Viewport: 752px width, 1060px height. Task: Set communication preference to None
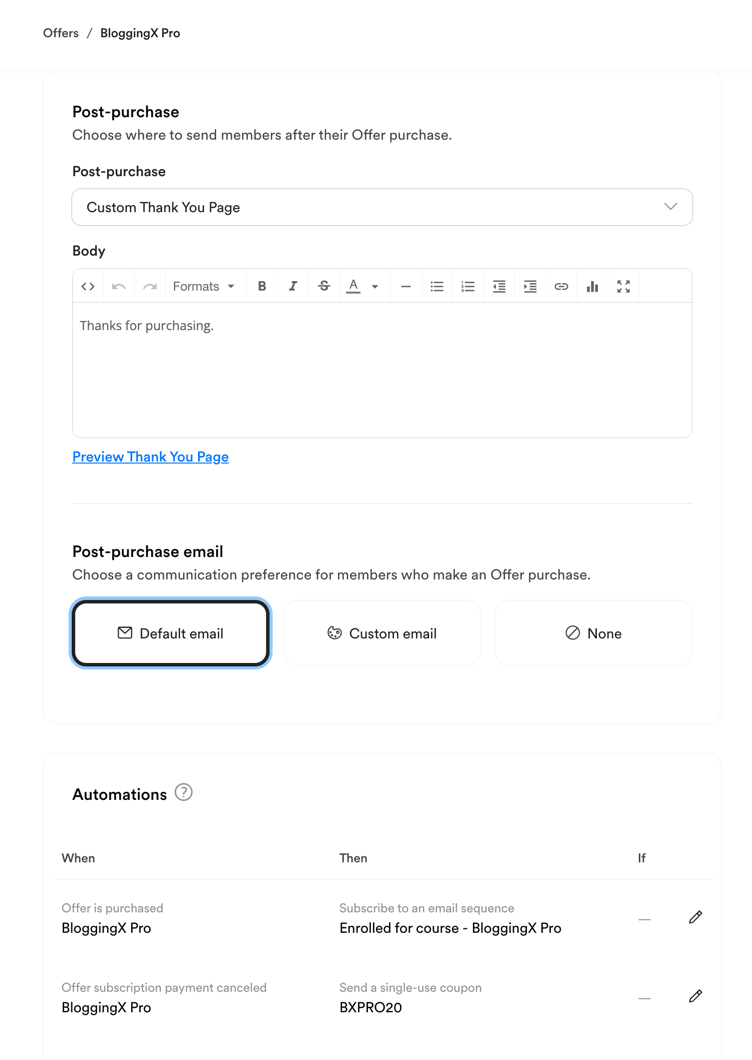tap(593, 632)
